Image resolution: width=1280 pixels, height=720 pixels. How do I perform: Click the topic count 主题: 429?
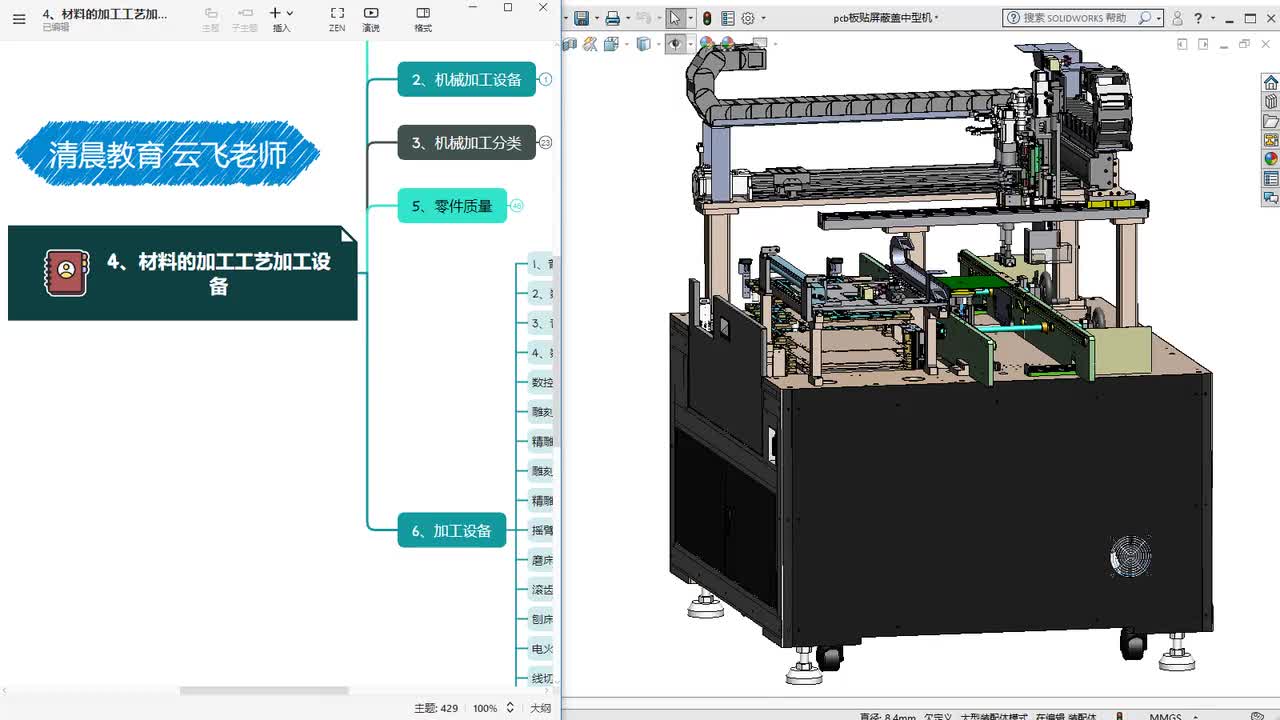[x=436, y=708]
